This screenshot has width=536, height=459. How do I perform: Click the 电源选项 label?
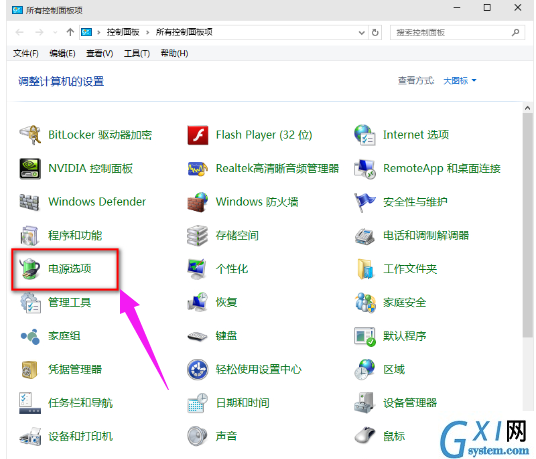69,269
